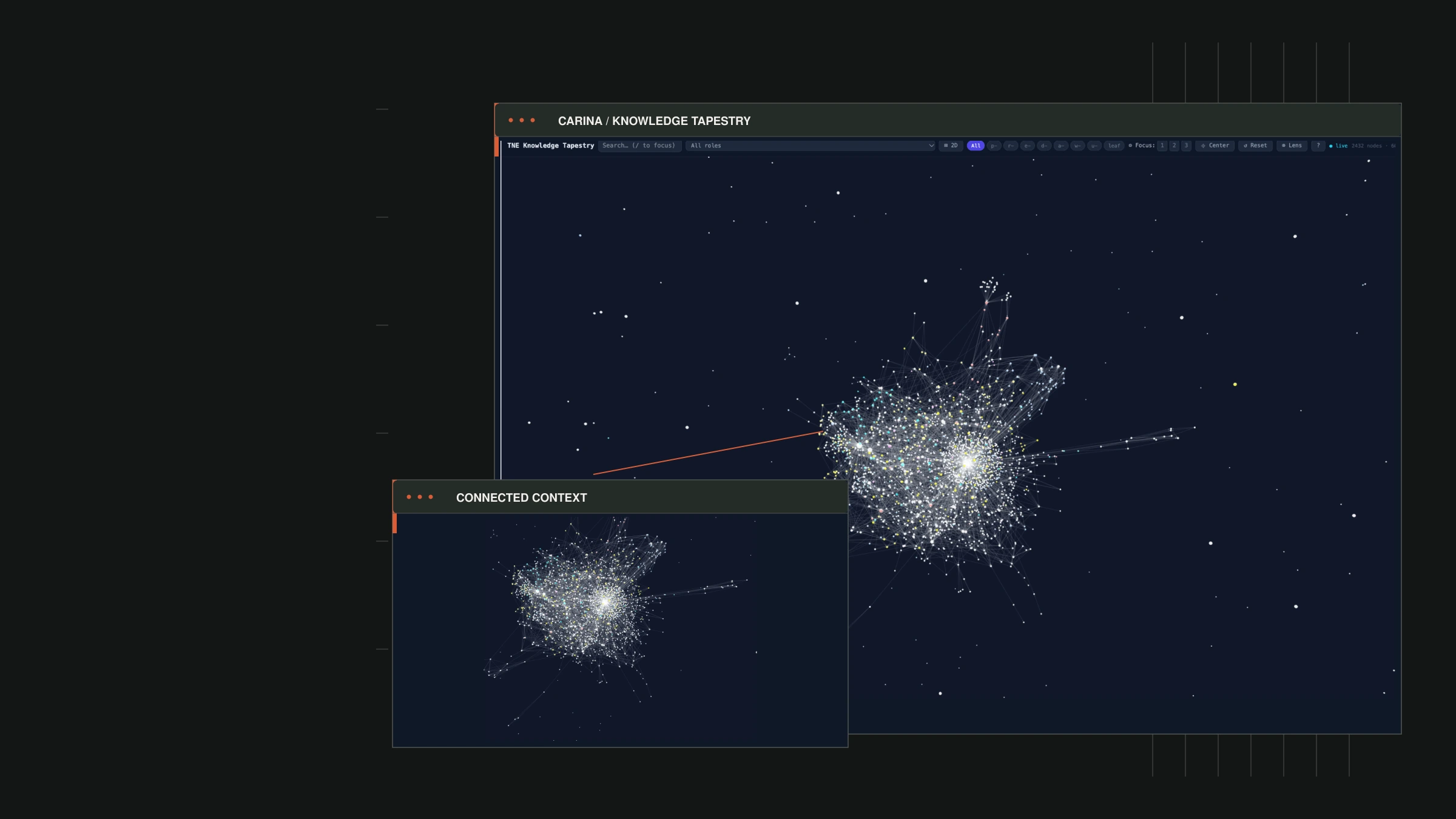Screen dimensions: 1456x819
Task: Open the All roles dropdown
Action: tap(811, 146)
